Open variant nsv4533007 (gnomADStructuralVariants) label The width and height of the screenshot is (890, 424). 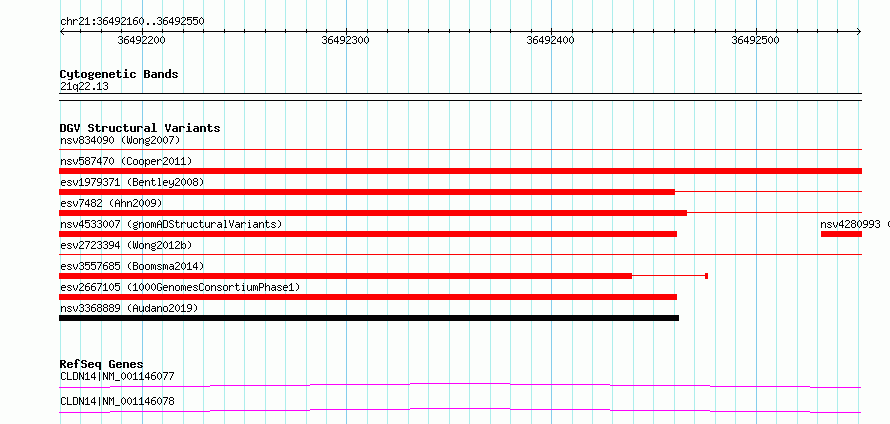click(x=171, y=224)
